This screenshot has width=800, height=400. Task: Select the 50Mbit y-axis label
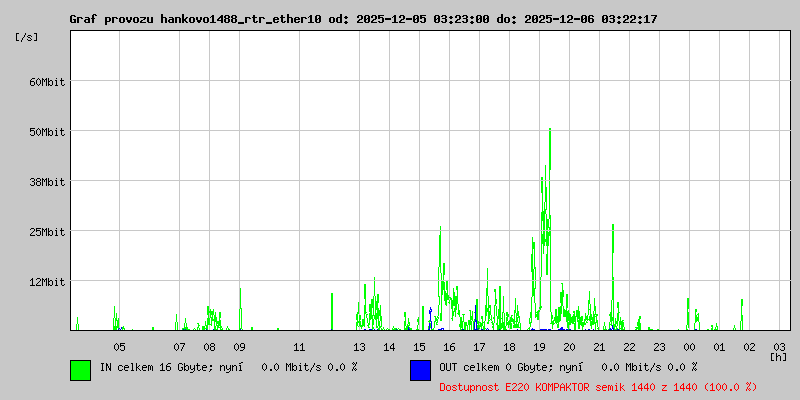46,131
